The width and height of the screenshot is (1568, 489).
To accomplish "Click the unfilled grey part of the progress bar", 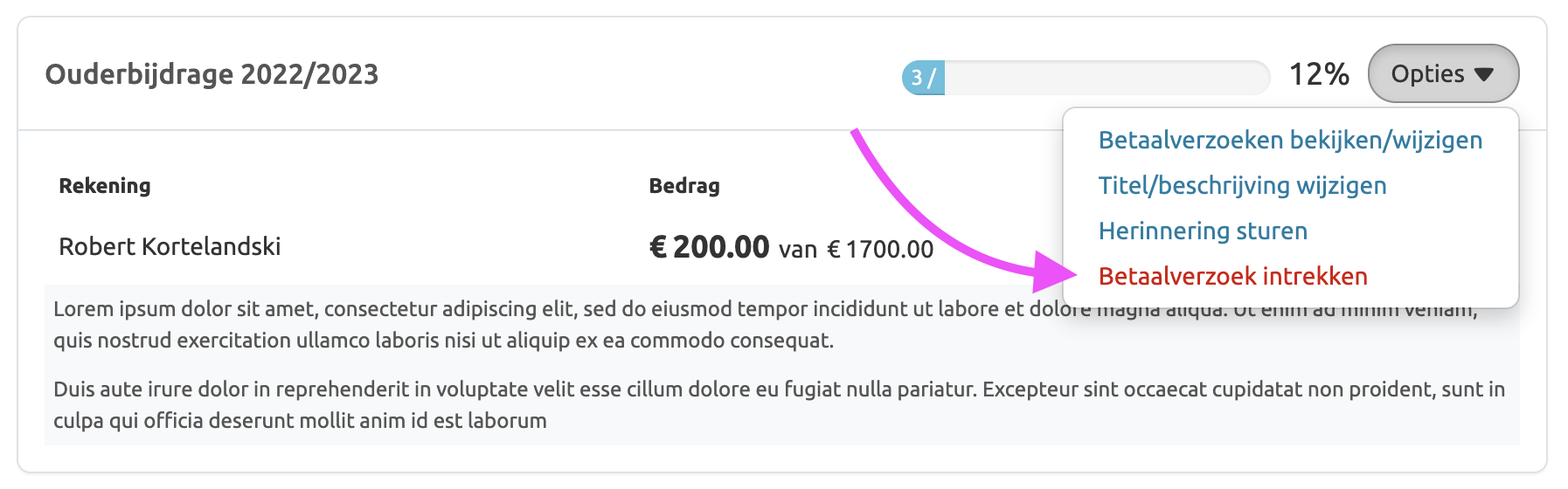I will [x=1106, y=78].
